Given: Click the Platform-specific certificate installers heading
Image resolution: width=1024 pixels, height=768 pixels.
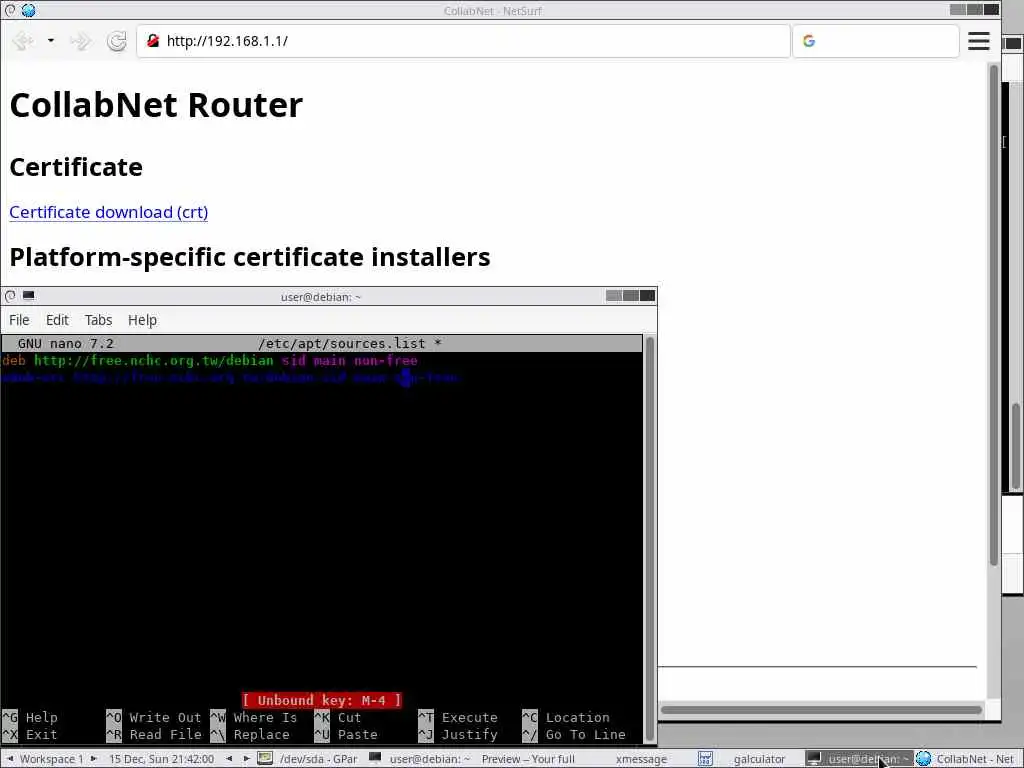Looking at the screenshot, I should [249, 257].
